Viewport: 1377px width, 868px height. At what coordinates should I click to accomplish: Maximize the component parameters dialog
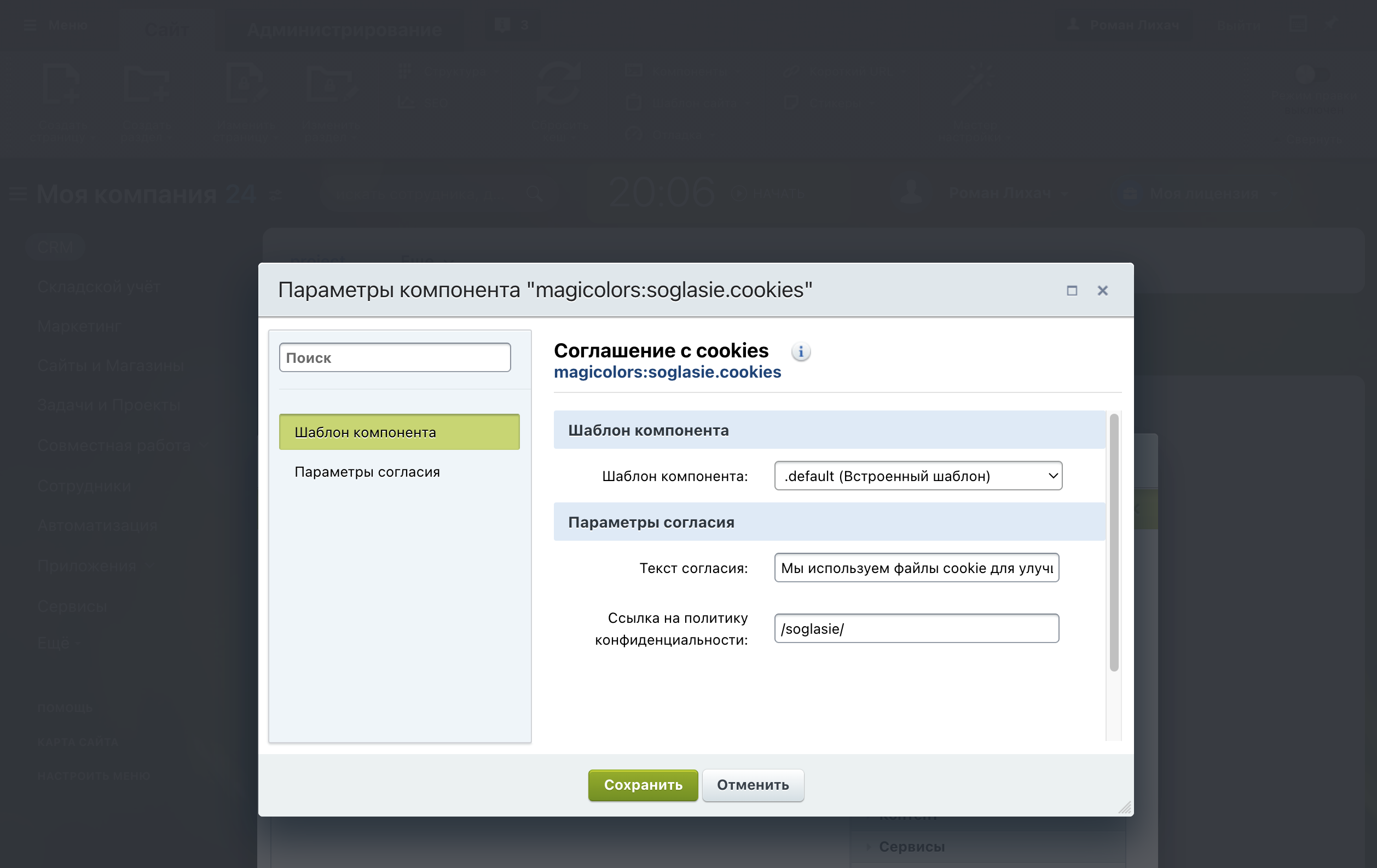tap(1072, 291)
